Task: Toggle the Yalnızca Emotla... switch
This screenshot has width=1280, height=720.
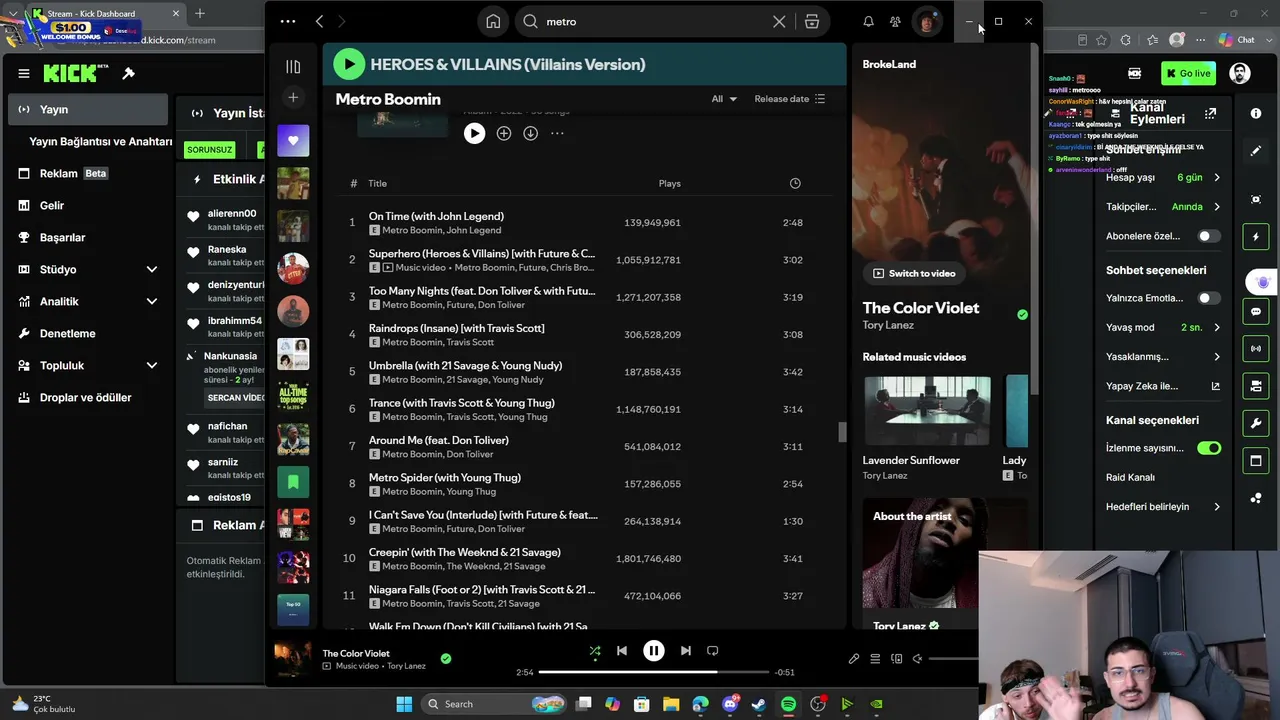Action: (1209, 298)
